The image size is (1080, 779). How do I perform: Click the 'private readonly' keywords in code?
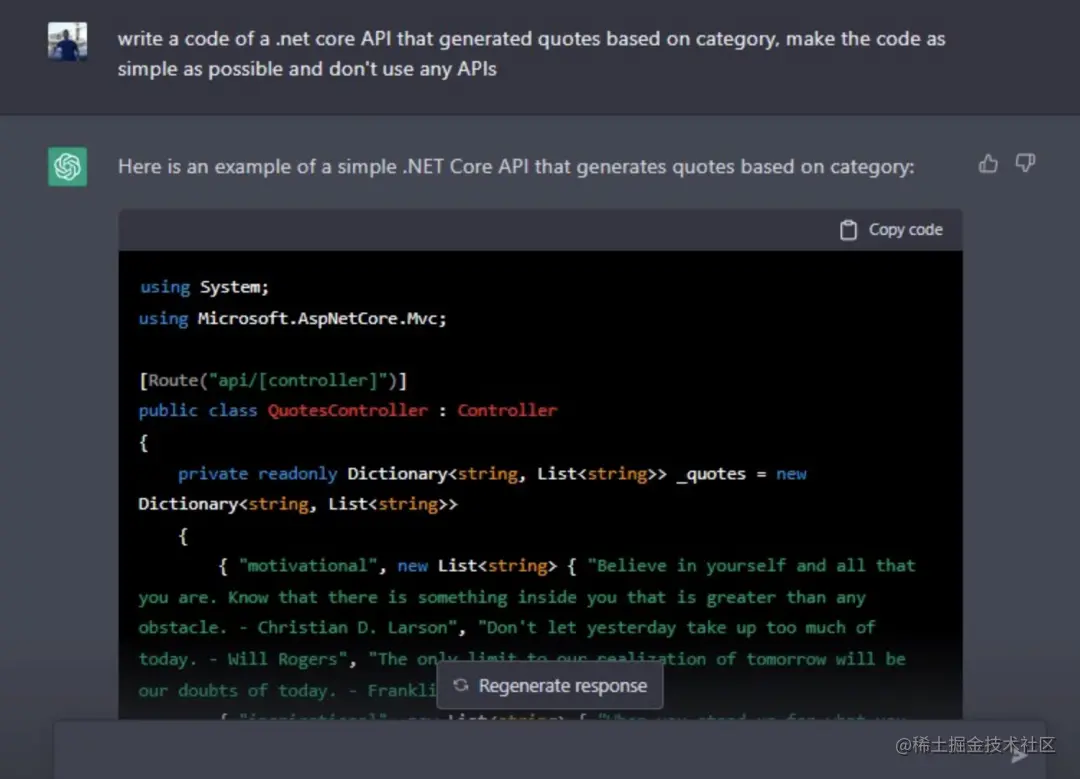coord(258,474)
